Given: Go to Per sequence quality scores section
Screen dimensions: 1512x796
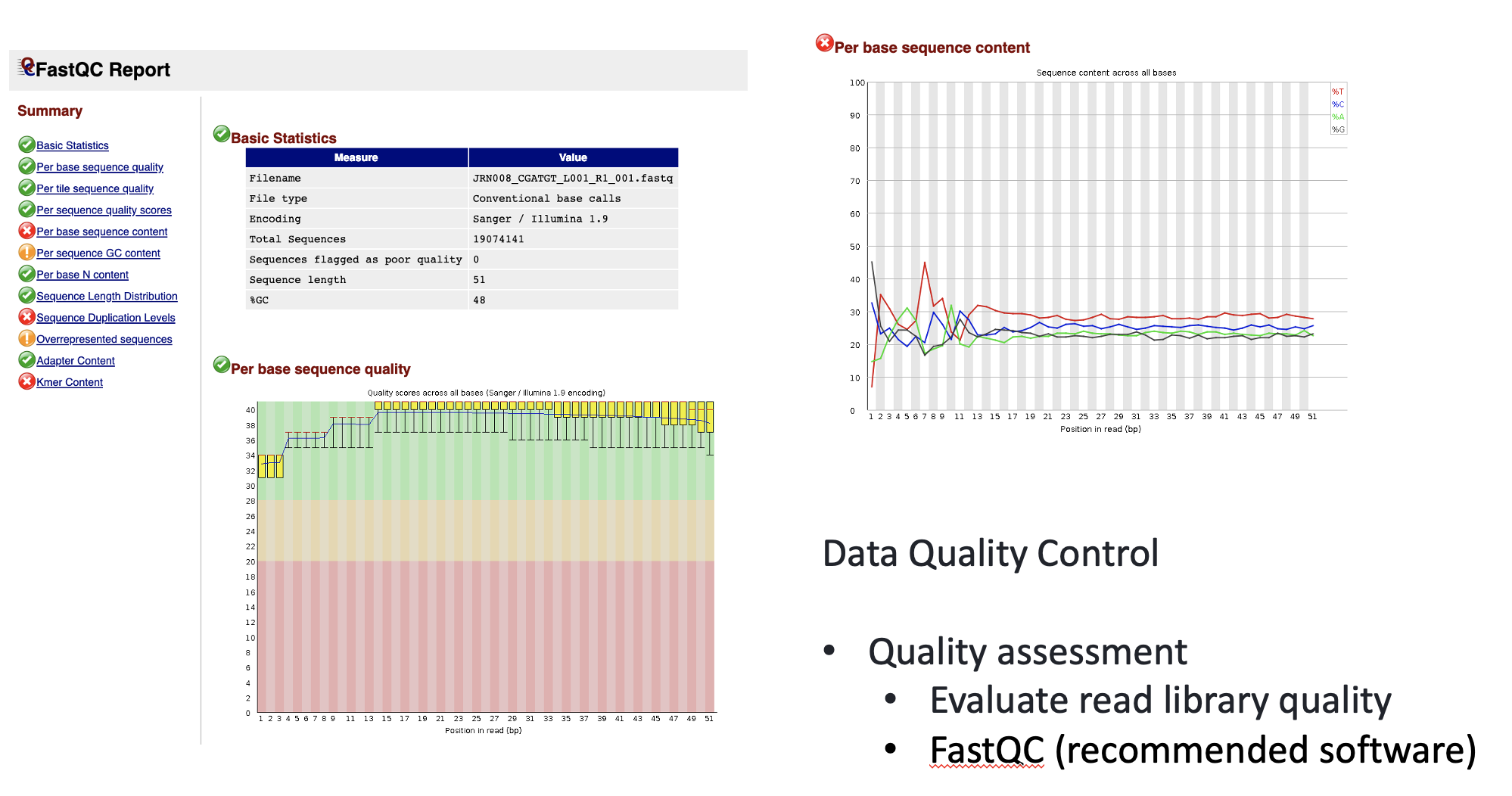Looking at the screenshot, I should (104, 210).
